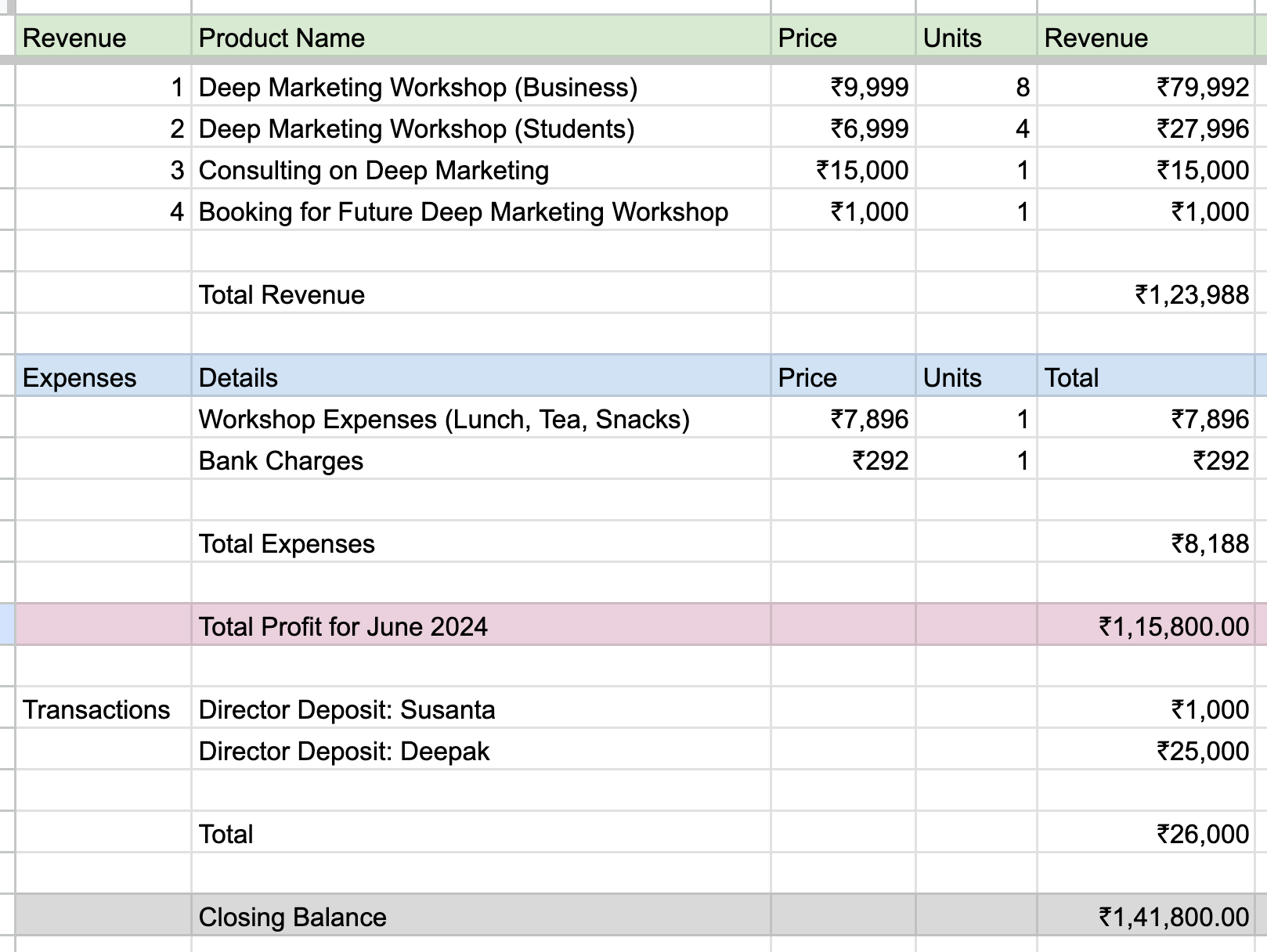Click the 'Bank Charges' cell
The height and width of the screenshot is (952, 1267).
tap(481, 460)
